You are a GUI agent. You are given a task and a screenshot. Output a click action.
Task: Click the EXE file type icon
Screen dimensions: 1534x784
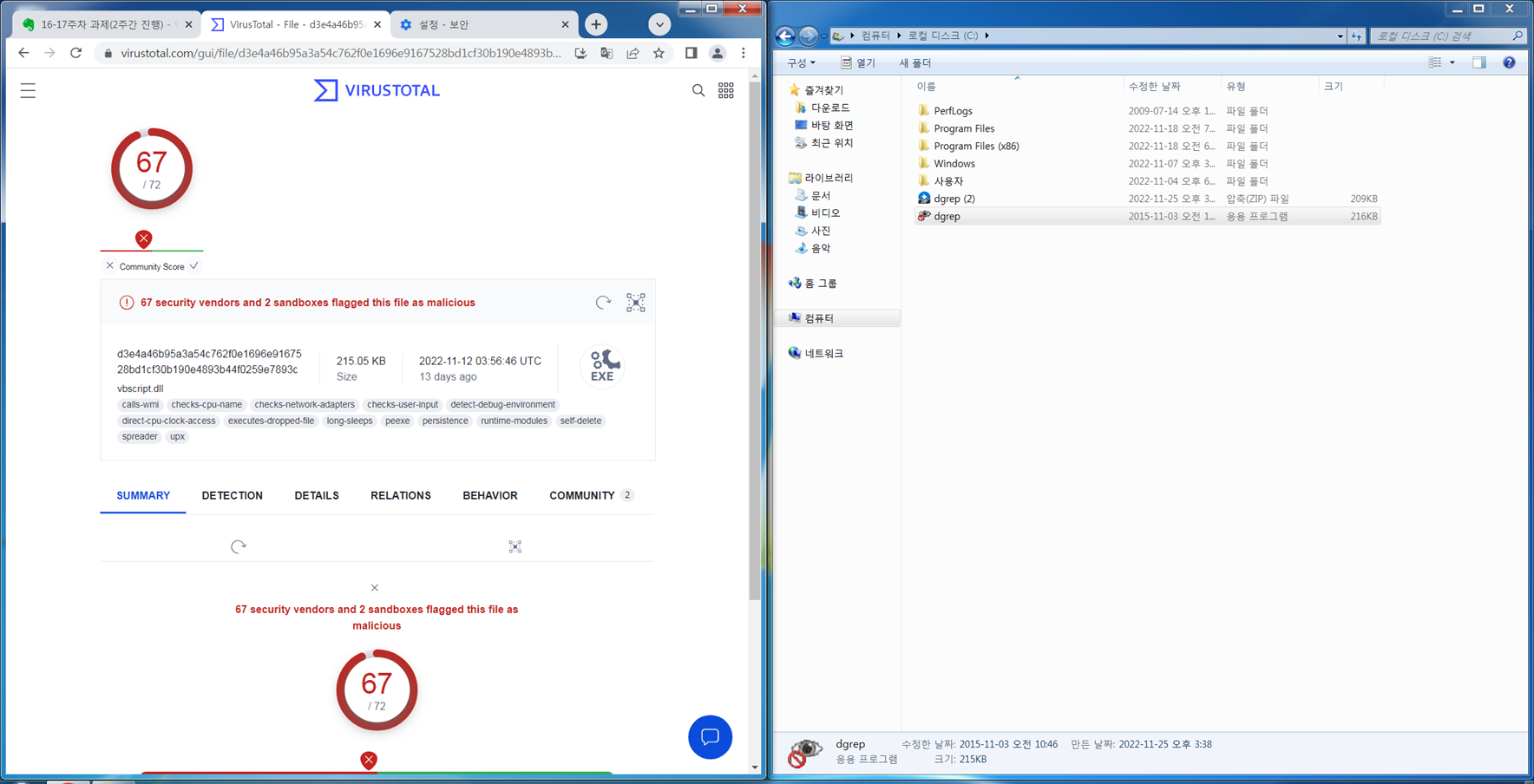pos(602,366)
